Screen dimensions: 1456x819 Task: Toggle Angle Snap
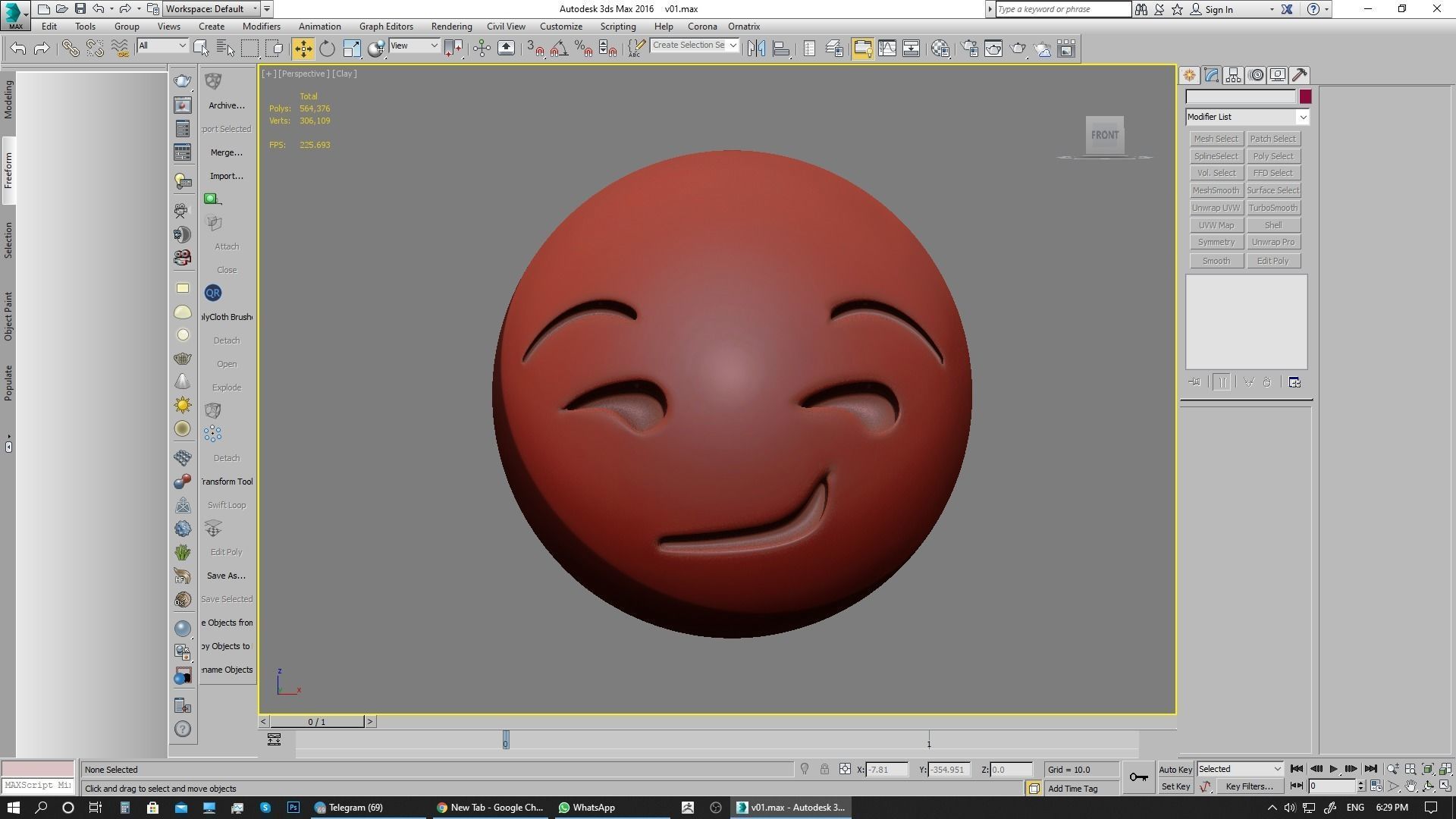click(x=559, y=49)
